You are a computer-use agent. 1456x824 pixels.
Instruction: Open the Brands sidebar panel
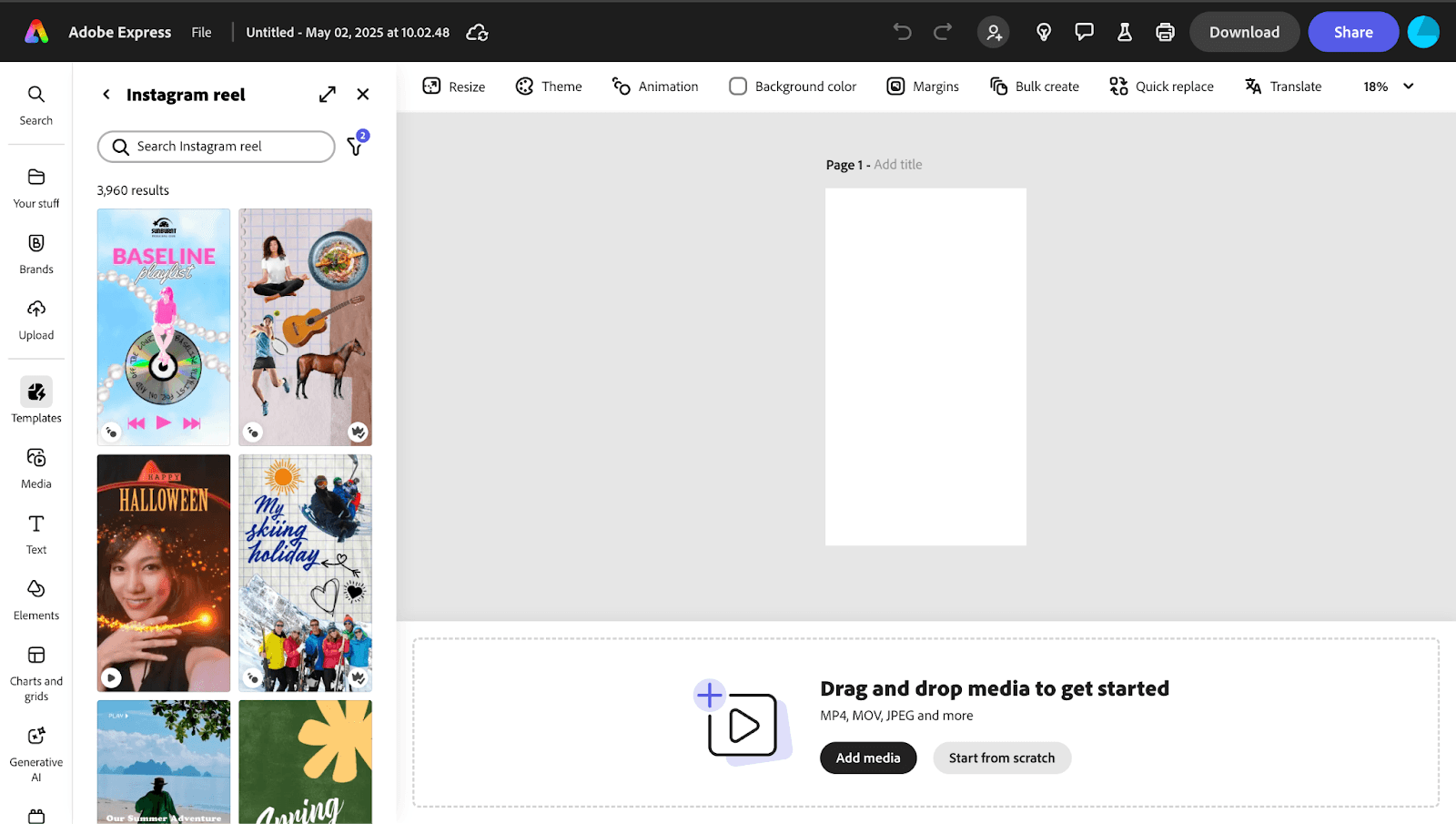[36, 254]
